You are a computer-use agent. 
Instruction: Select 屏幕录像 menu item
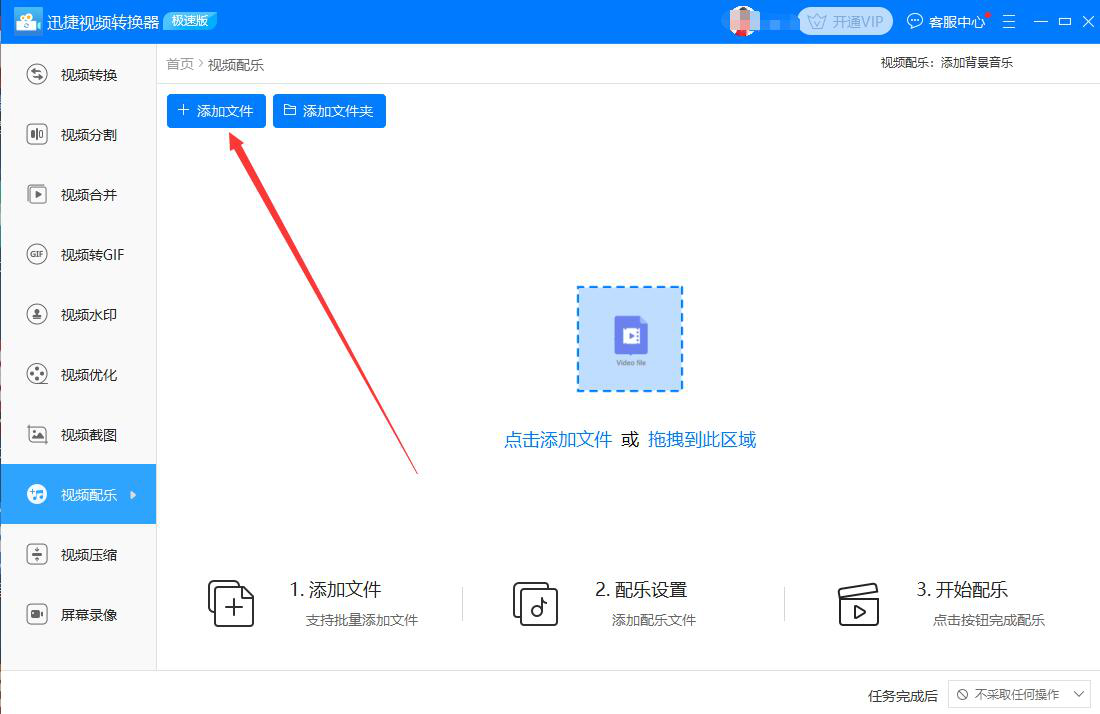click(78, 614)
